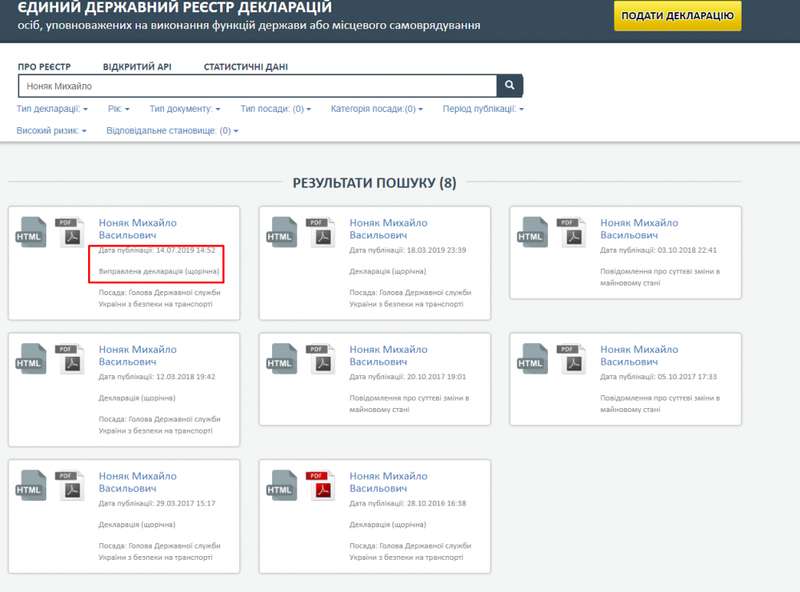Open PDF icon for 05.10.2017 notice
Viewport: 800px width, 592px height.
[x=572, y=358]
